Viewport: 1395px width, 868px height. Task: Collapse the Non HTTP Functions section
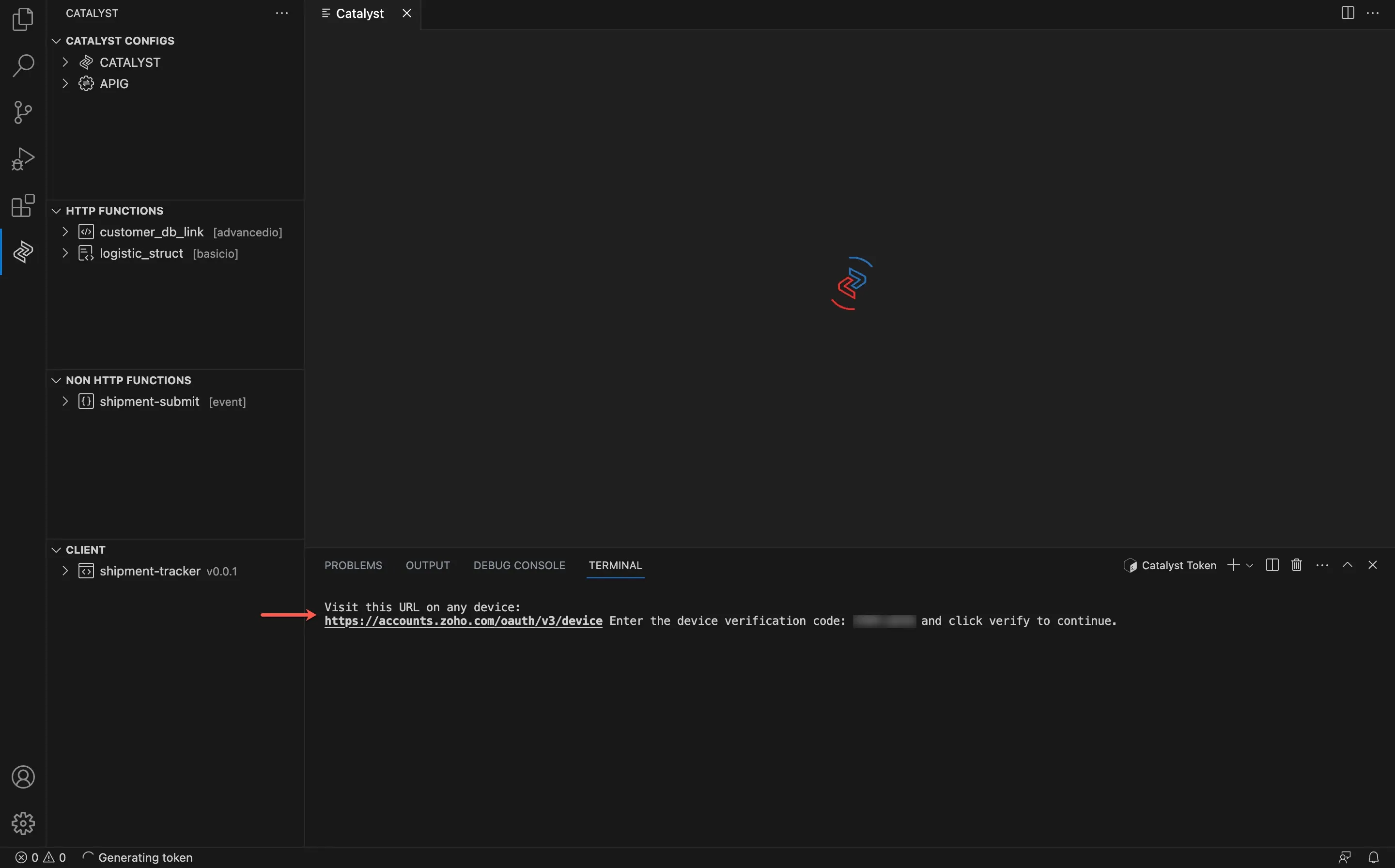click(x=56, y=380)
